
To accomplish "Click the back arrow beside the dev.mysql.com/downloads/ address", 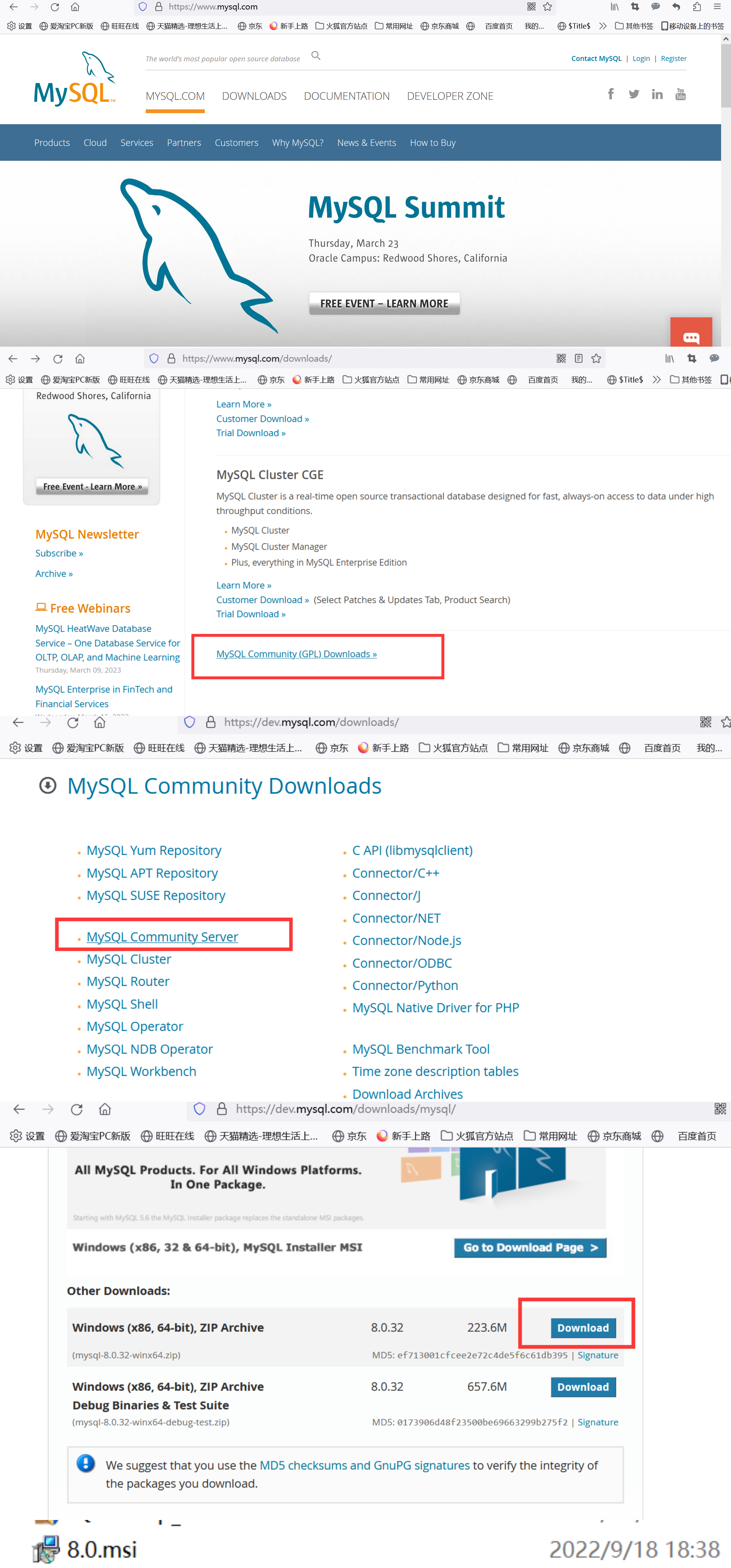I will pos(18,722).
